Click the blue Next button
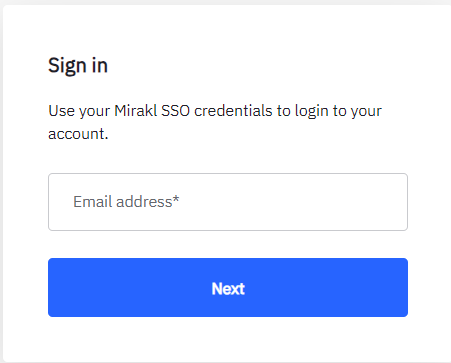 228,287
